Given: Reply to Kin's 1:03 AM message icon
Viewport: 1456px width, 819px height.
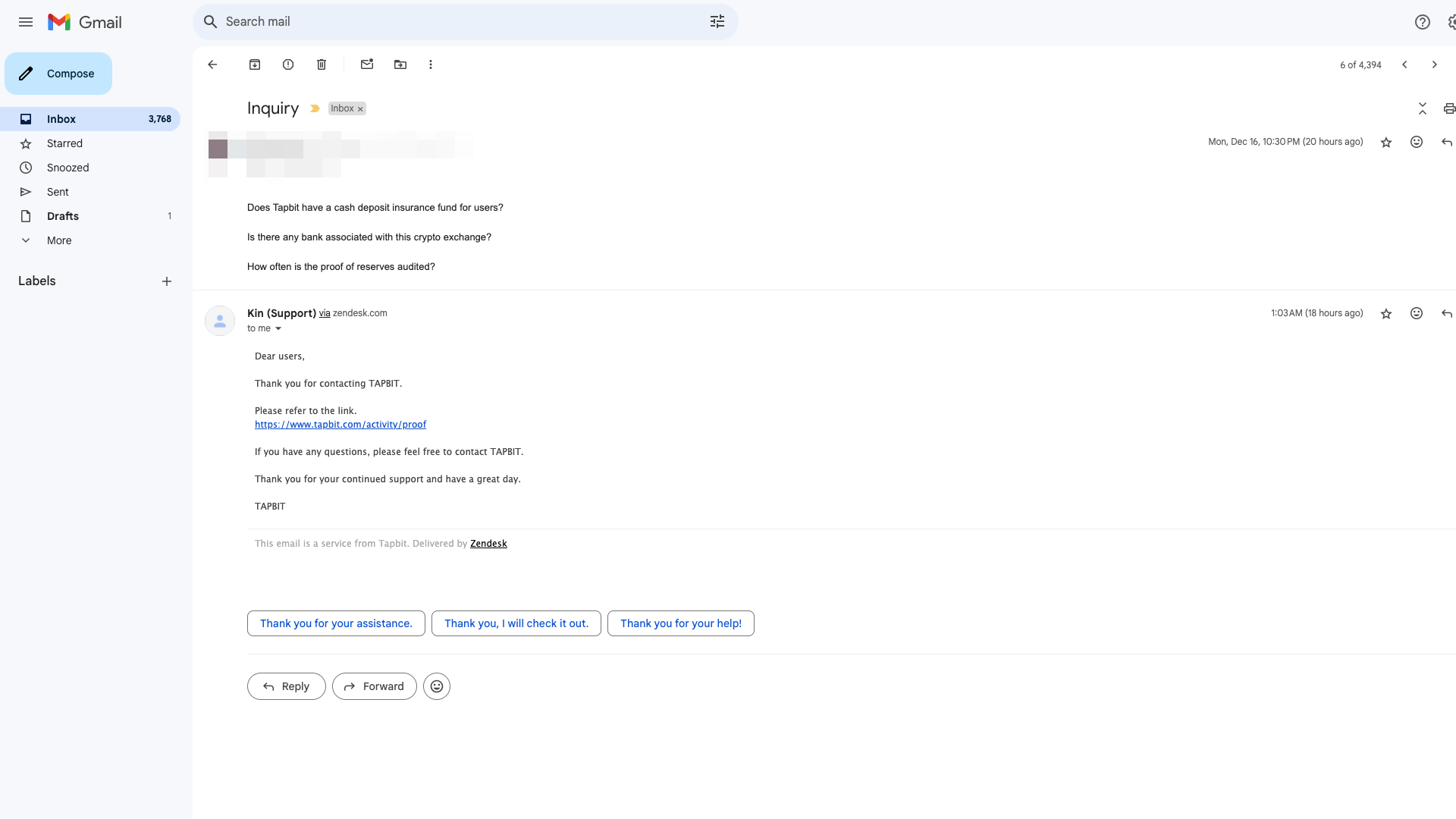Looking at the screenshot, I should click(x=1447, y=313).
